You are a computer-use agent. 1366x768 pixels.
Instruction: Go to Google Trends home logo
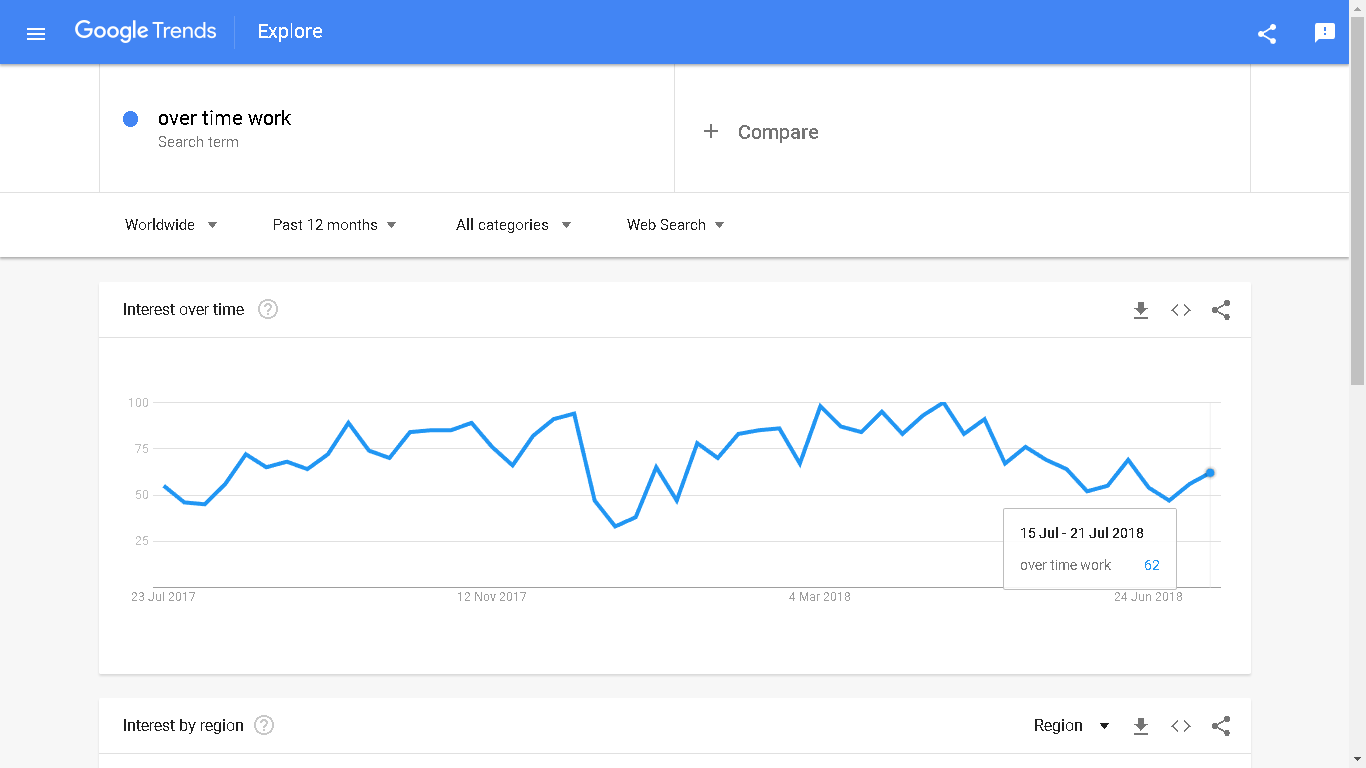[x=146, y=31]
